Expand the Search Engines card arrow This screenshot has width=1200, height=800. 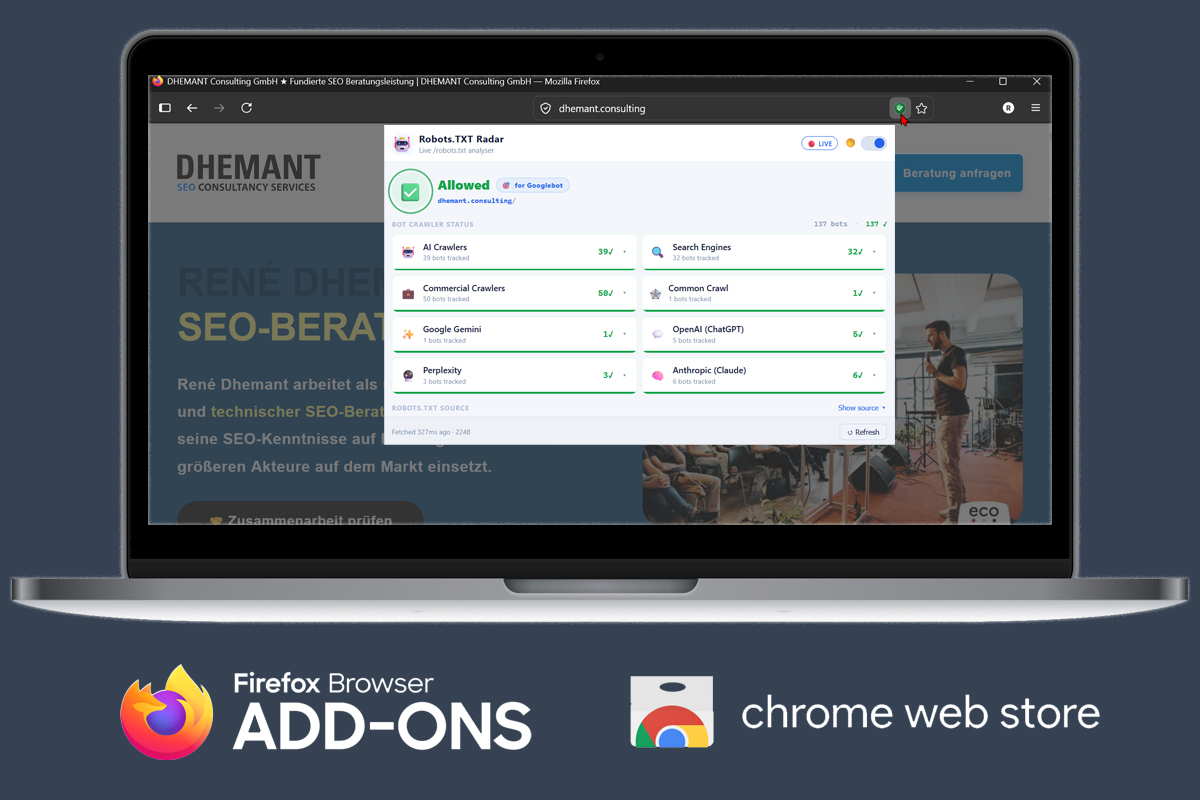874,252
